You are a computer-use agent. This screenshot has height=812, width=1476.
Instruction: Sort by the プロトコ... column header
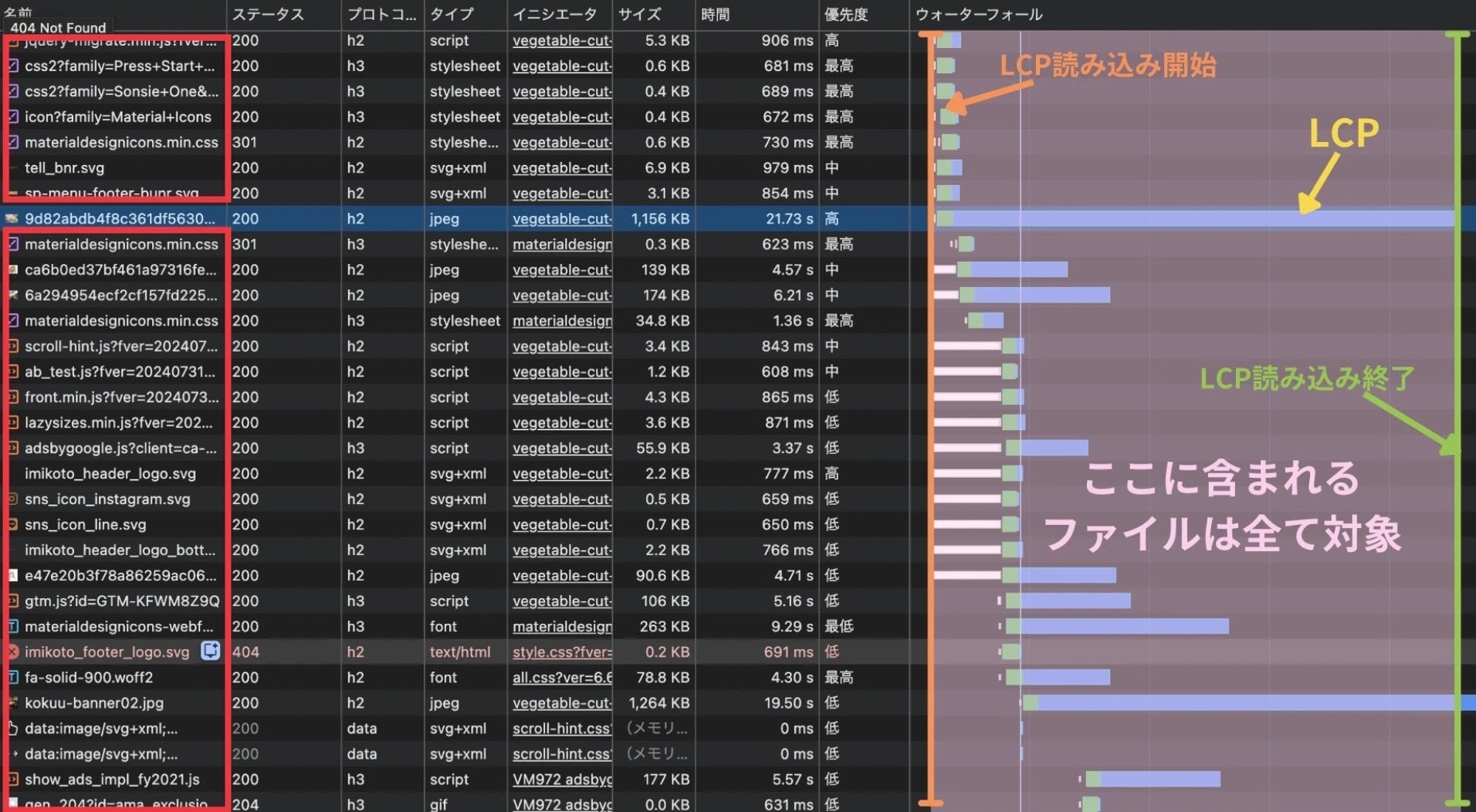click(383, 15)
